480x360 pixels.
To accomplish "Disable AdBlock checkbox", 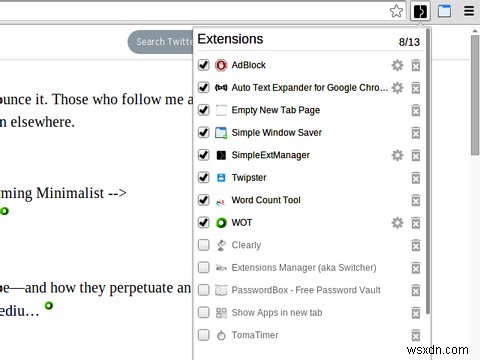I will click(204, 65).
